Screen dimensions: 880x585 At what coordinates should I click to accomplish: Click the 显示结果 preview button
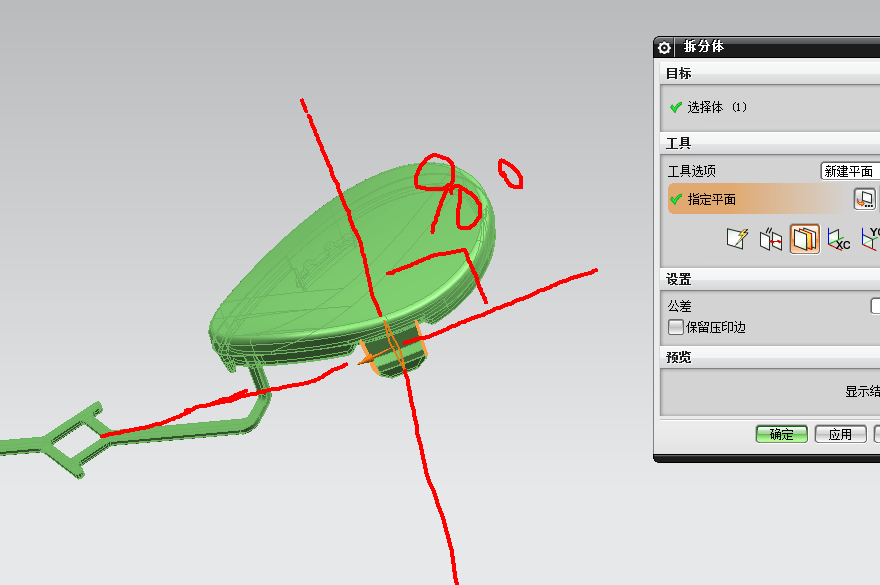(862, 392)
